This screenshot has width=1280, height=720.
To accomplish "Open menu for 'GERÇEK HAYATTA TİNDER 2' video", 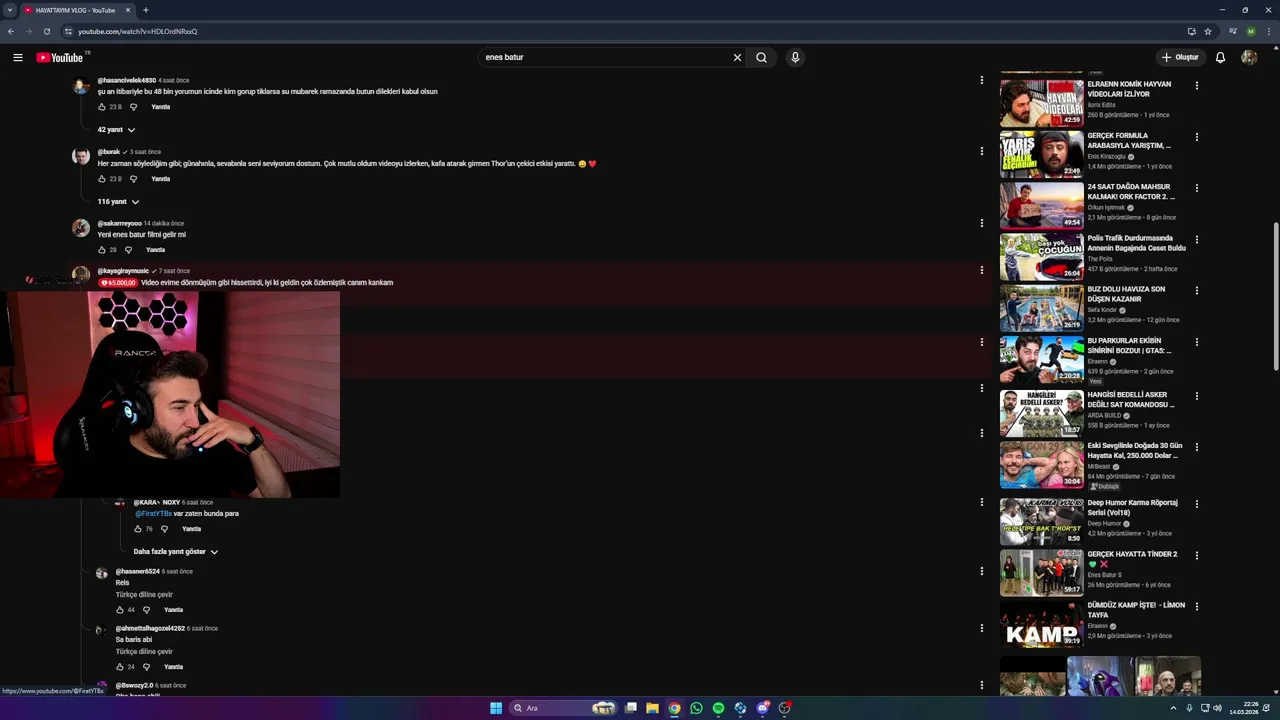I will tap(1196, 555).
